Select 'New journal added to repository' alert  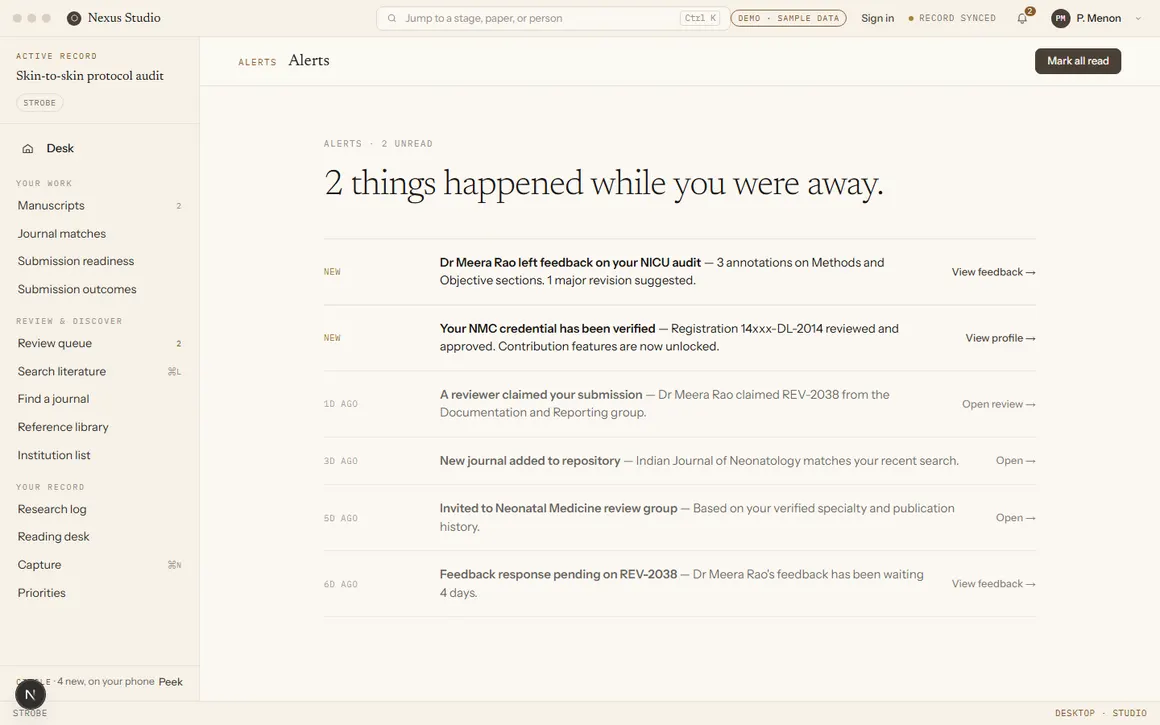530,460
